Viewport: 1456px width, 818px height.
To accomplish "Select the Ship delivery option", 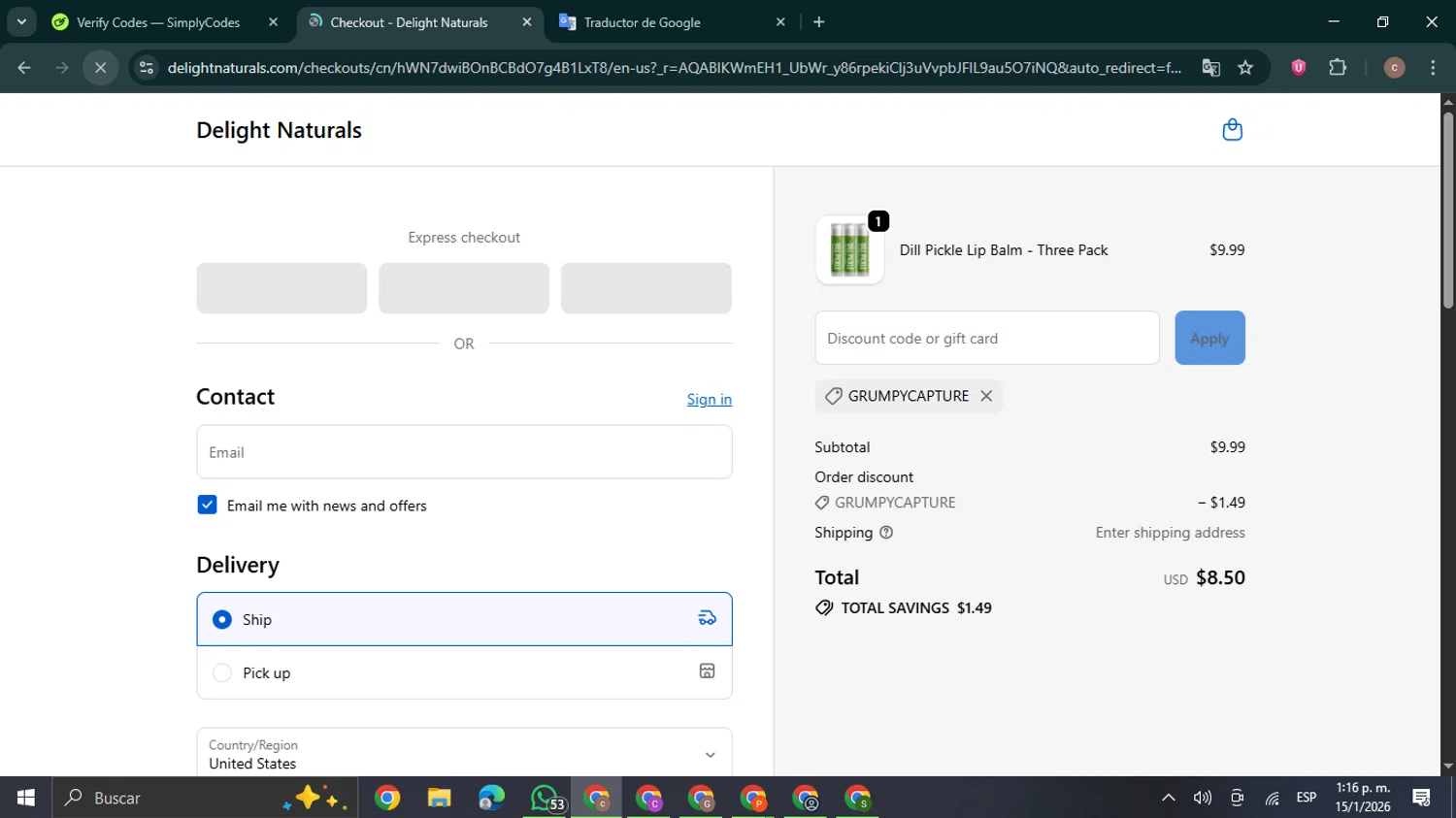I will pos(464,619).
